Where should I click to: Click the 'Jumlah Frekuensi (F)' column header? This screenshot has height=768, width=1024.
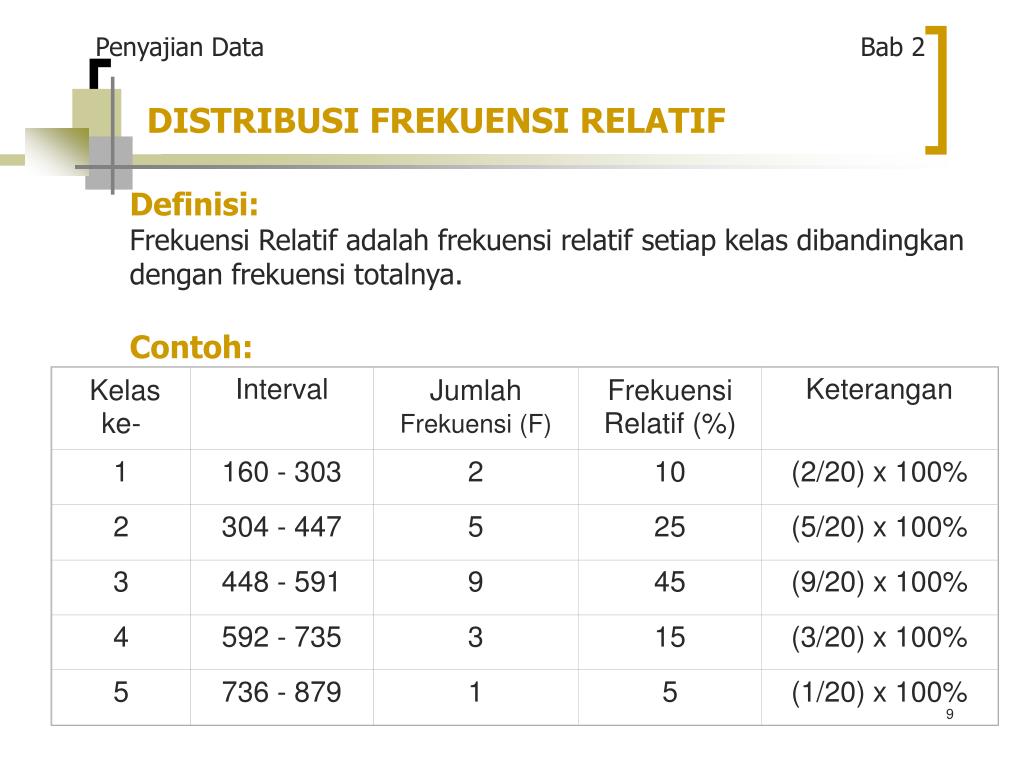pyautogui.click(x=475, y=407)
